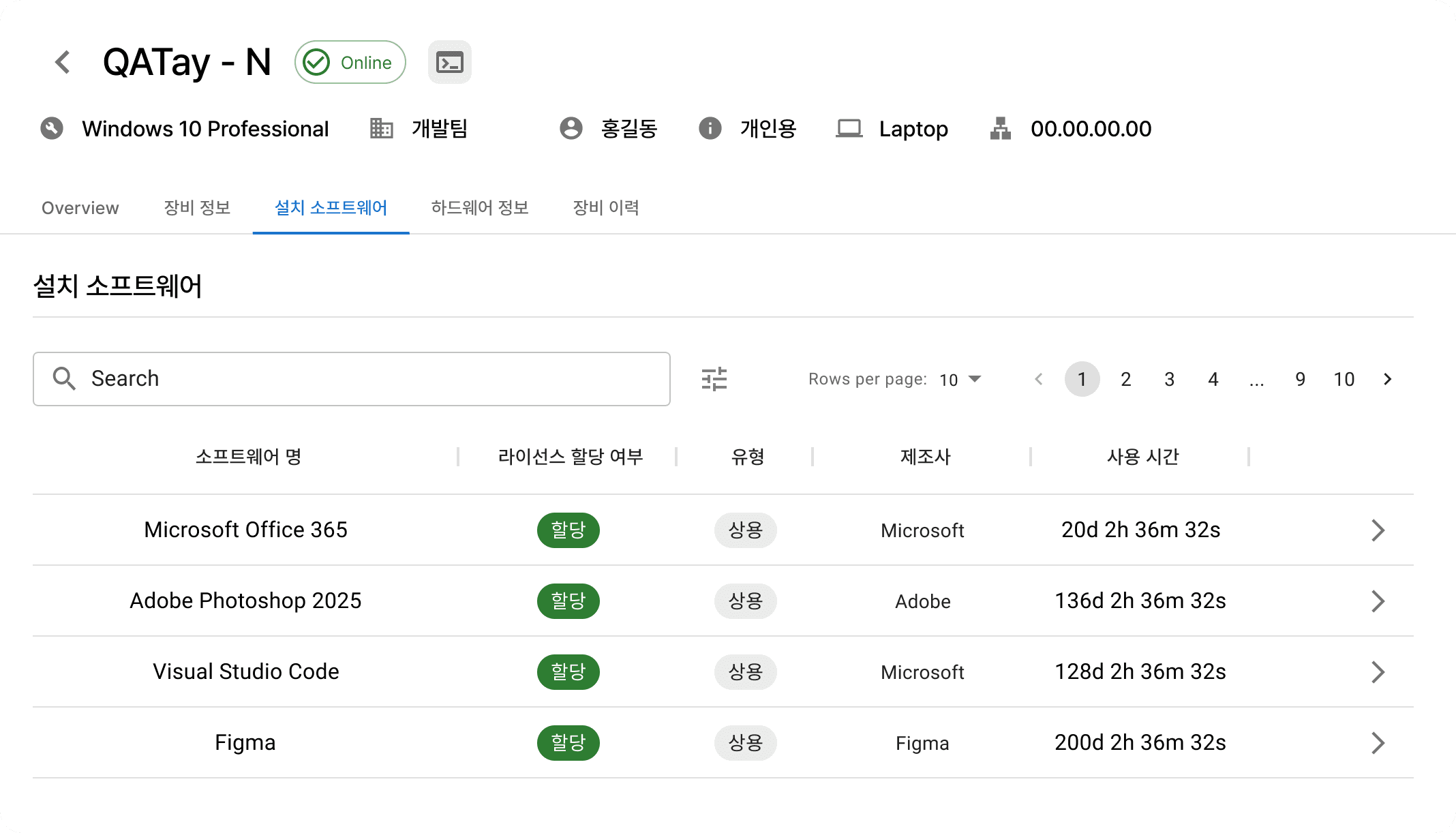Click the user profile icon beside 홍길동
1456x833 pixels.
coord(571,128)
